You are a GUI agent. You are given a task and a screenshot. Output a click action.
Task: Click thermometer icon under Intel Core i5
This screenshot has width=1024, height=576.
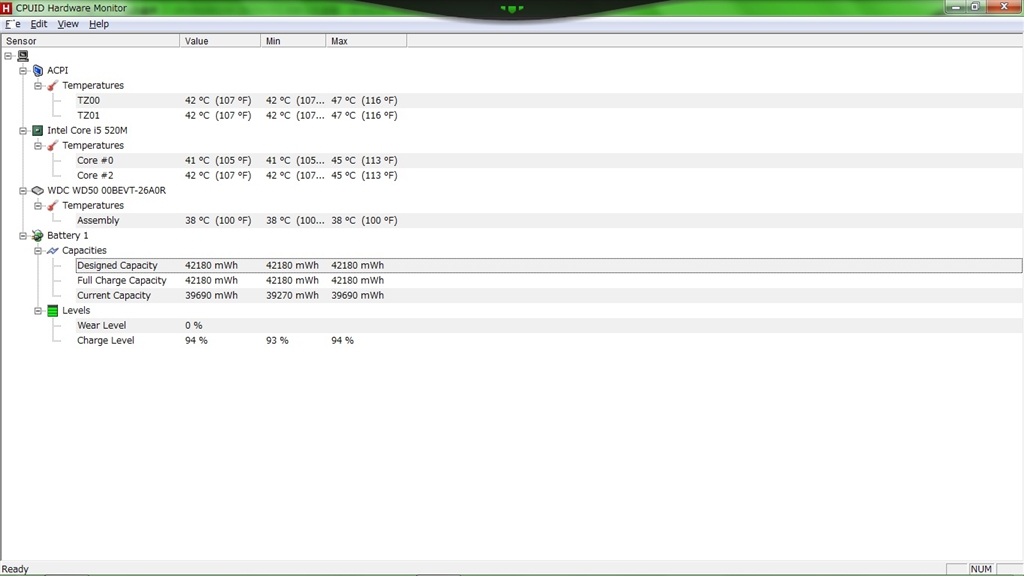click(53, 146)
